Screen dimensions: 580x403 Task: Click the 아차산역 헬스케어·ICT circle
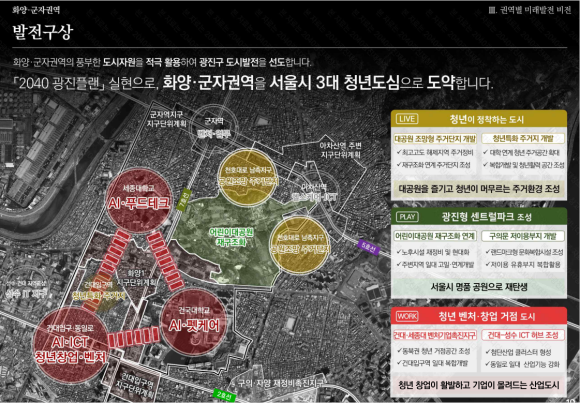tap(314, 193)
